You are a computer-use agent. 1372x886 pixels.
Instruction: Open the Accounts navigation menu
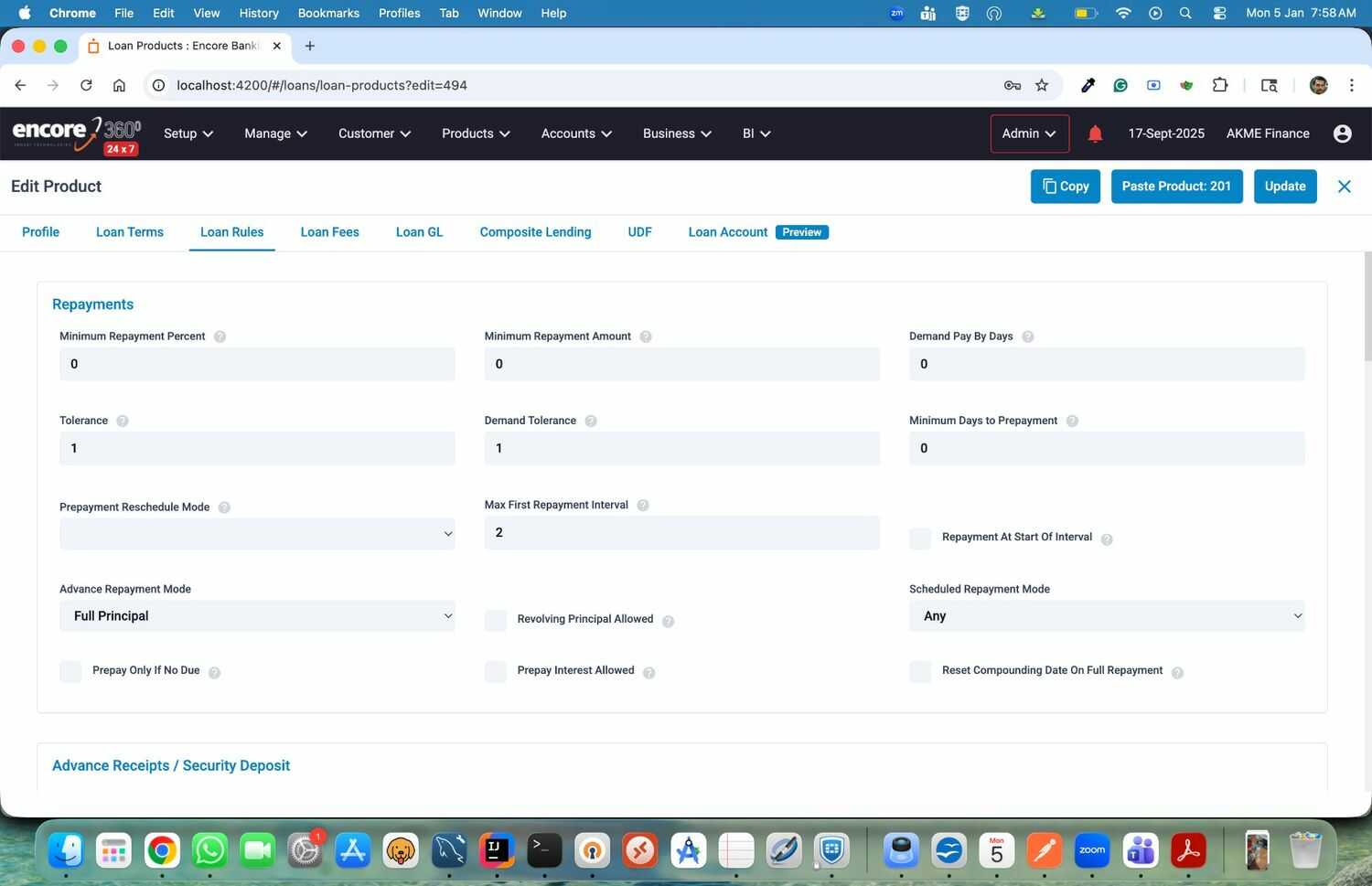(576, 133)
